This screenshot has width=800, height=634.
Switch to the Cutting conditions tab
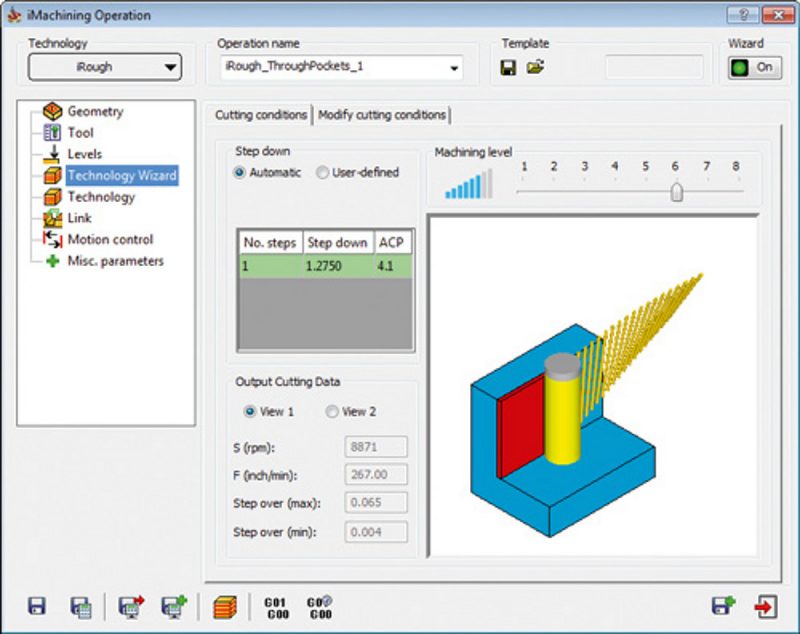261,115
